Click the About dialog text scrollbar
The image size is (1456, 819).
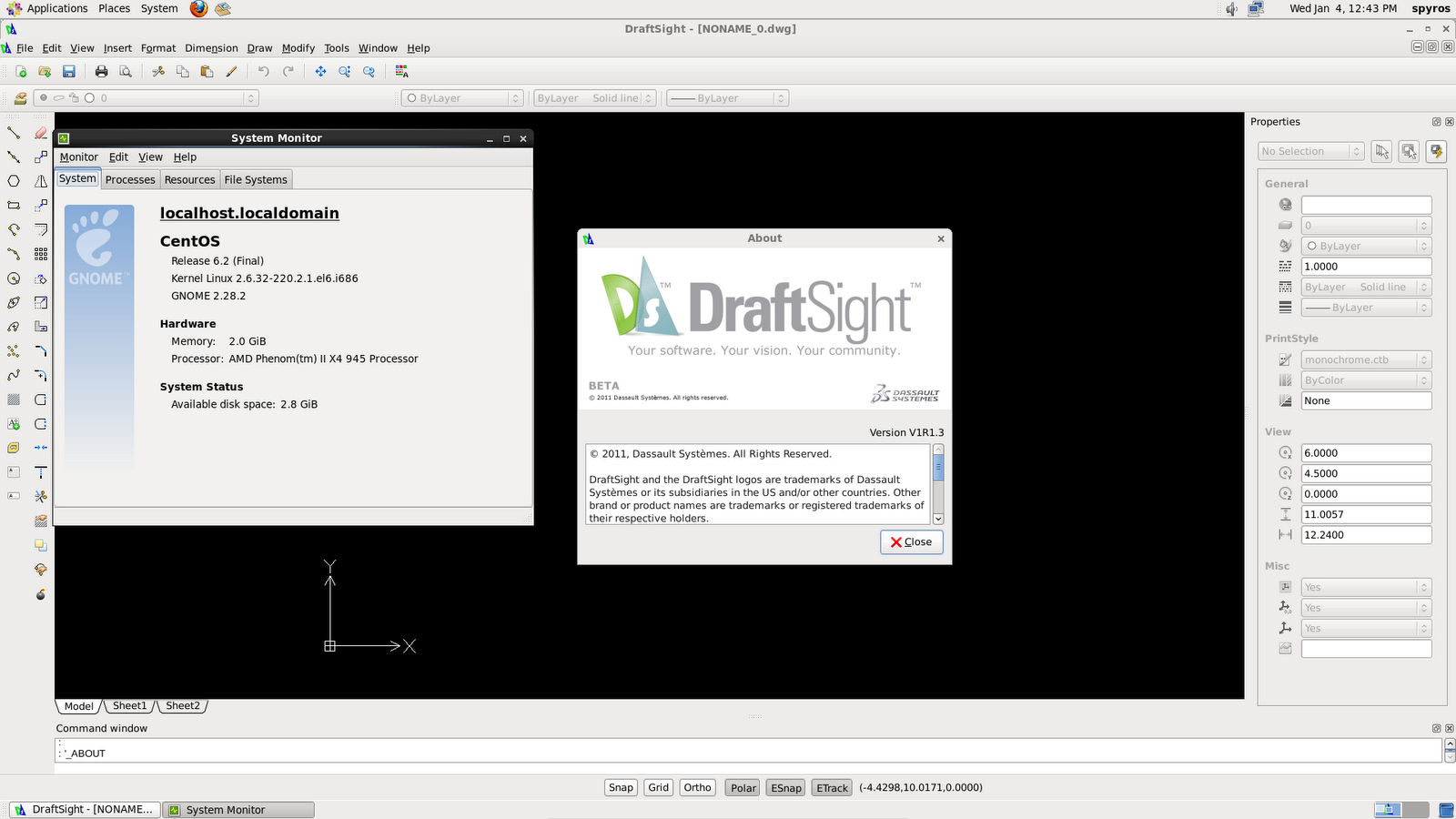[x=938, y=484]
